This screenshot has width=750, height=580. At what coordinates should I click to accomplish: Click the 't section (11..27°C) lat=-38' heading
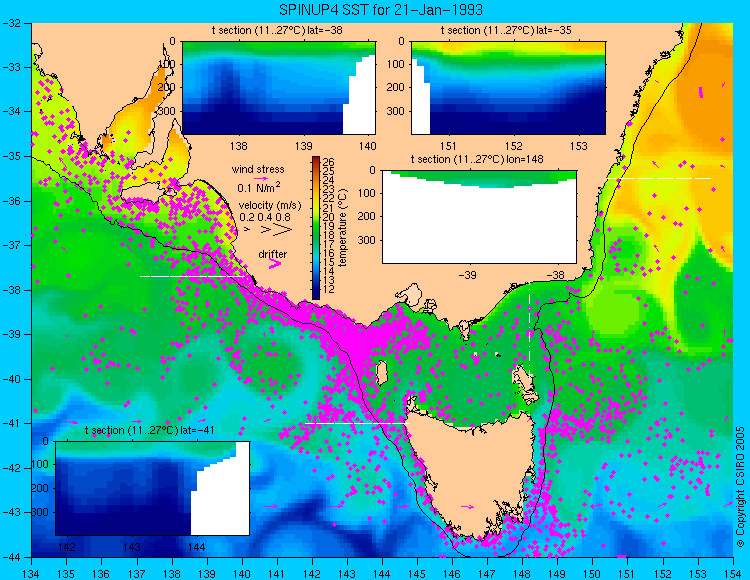tap(277, 31)
